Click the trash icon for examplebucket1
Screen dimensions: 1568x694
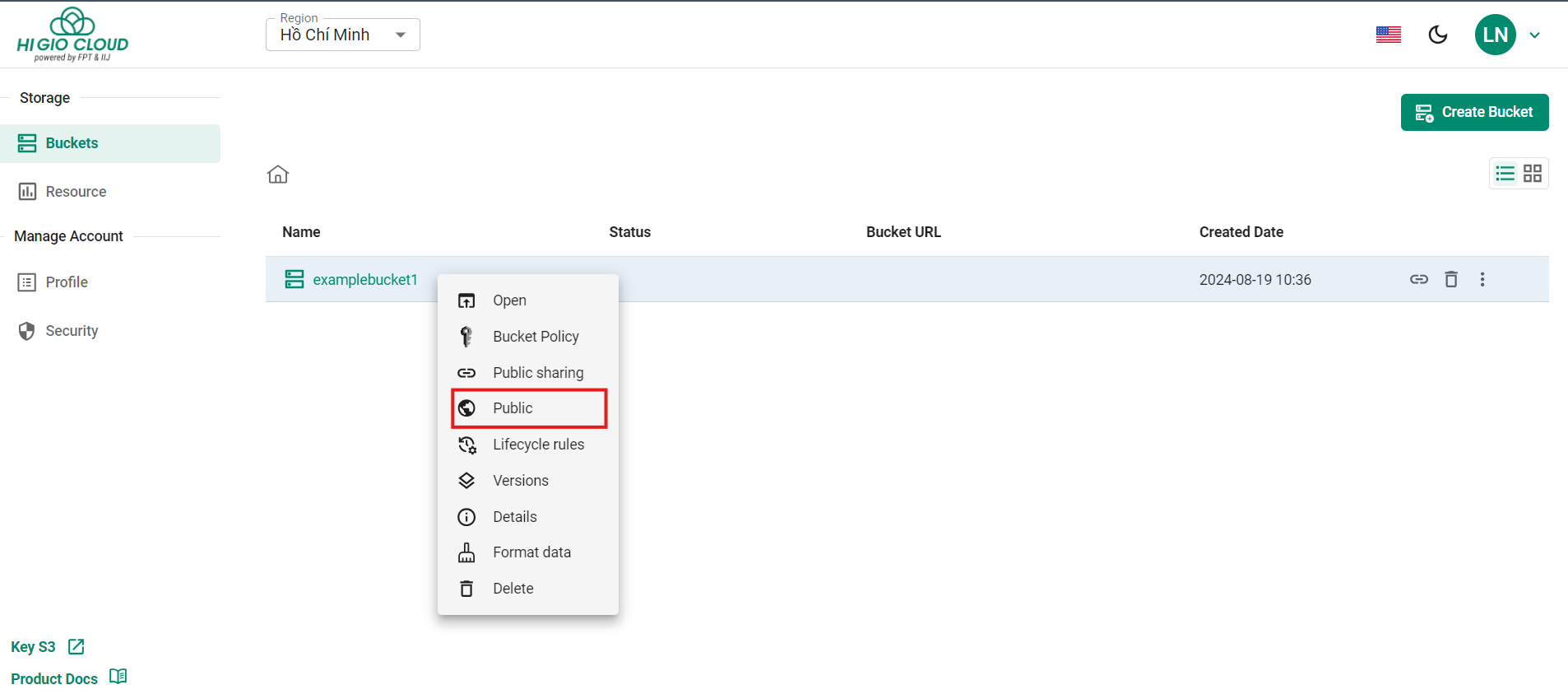pyautogui.click(x=1451, y=279)
